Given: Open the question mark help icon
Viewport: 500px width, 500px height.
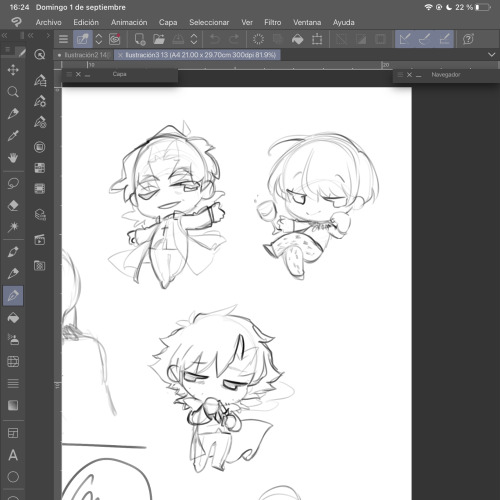Looking at the screenshot, I should click(x=468, y=39).
